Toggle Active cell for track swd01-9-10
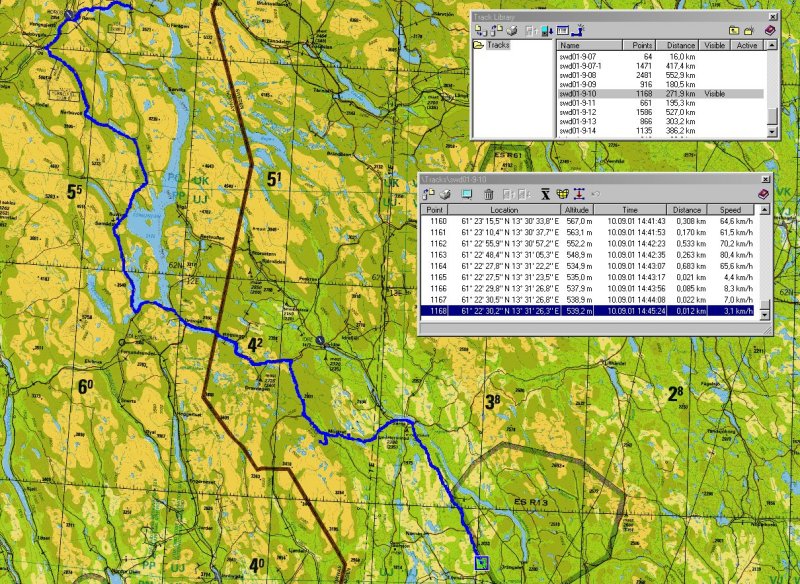 click(747, 93)
